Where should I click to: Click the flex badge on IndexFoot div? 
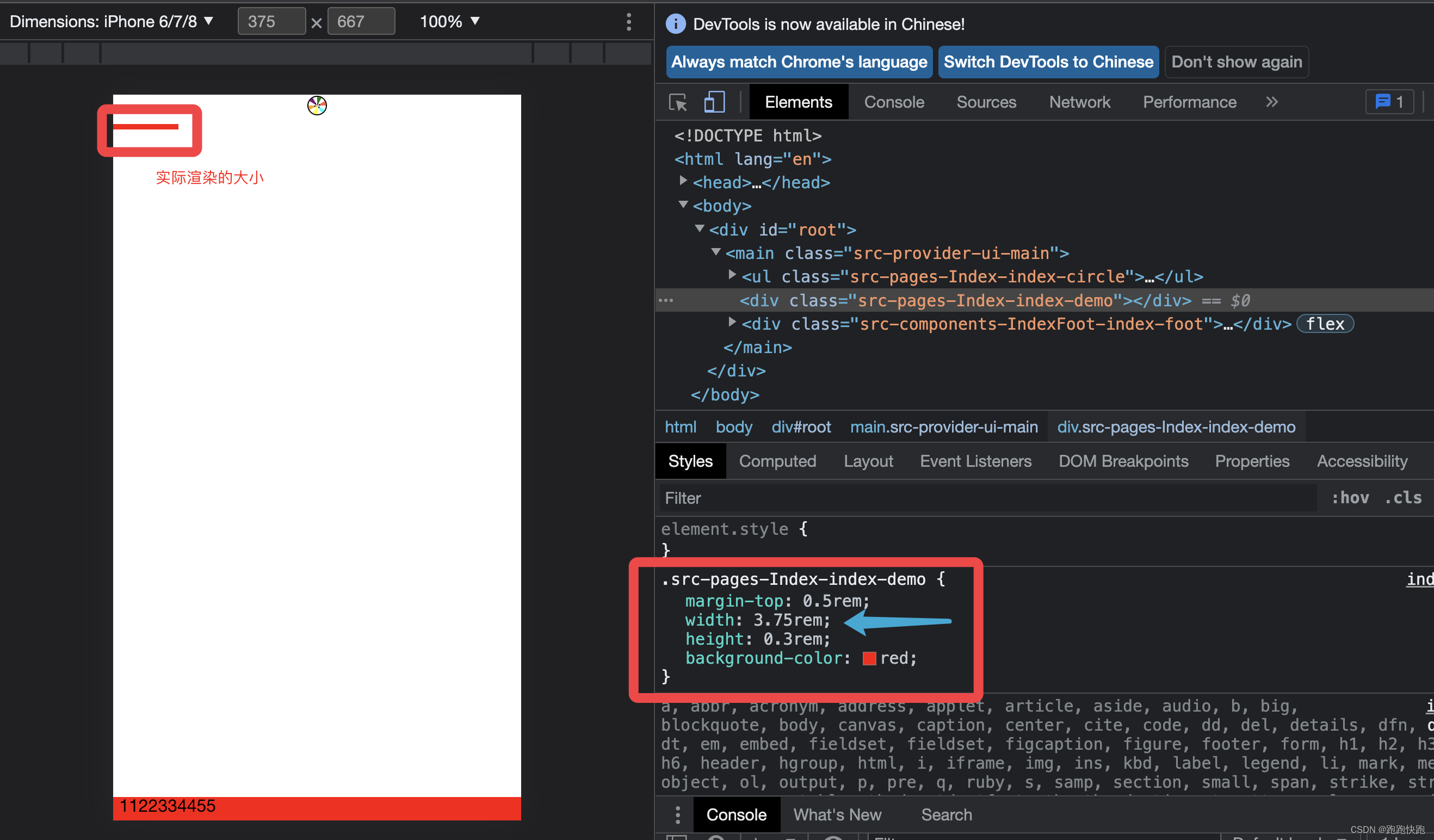tap(1325, 324)
